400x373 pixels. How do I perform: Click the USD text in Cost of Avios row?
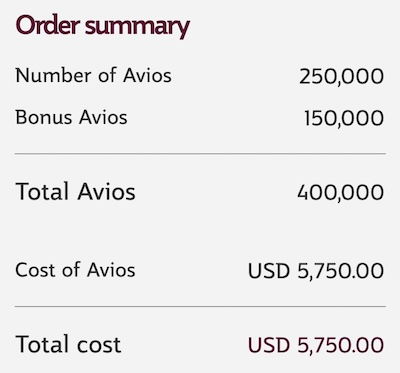click(x=269, y=271)
